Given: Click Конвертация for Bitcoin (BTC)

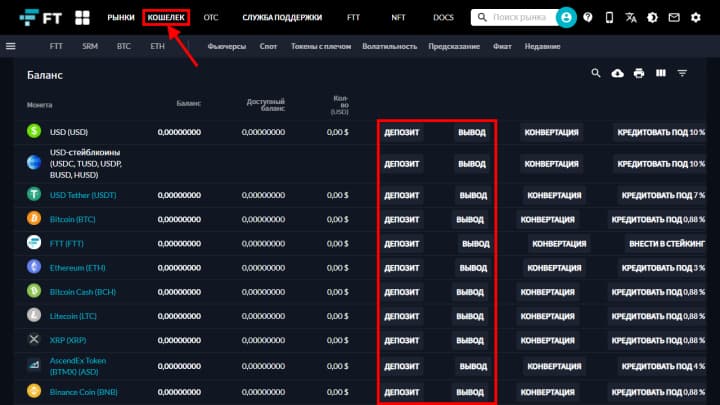Looking at the screenshot, I should (x=547, y=219).
